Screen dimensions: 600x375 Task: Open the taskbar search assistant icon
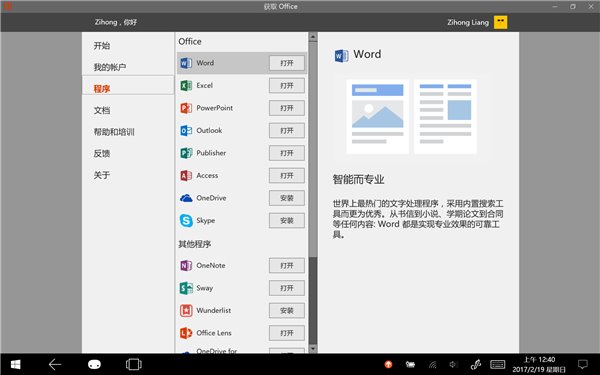coord(94,364)
